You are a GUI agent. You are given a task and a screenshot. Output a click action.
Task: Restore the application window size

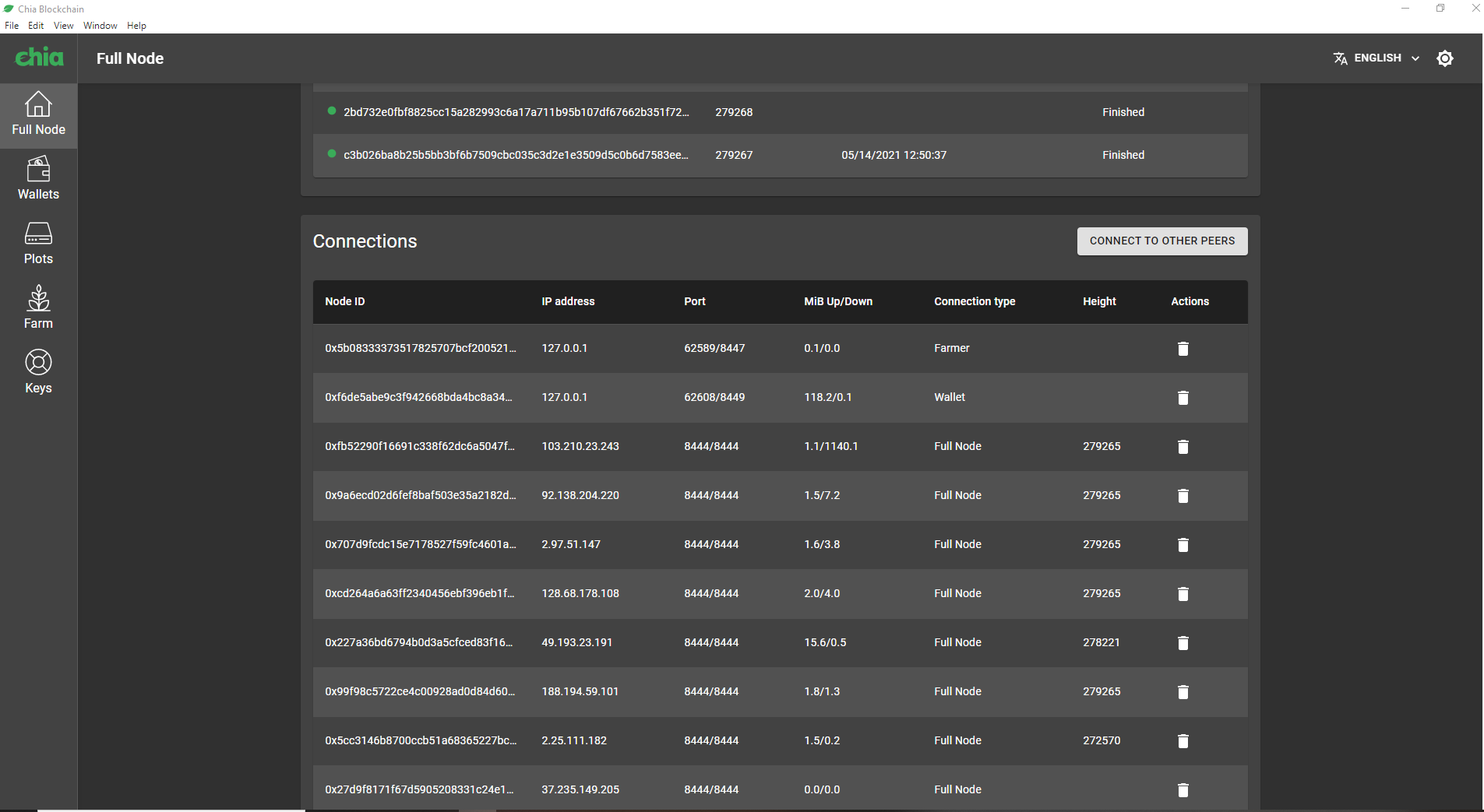(x=1440, y=9)
